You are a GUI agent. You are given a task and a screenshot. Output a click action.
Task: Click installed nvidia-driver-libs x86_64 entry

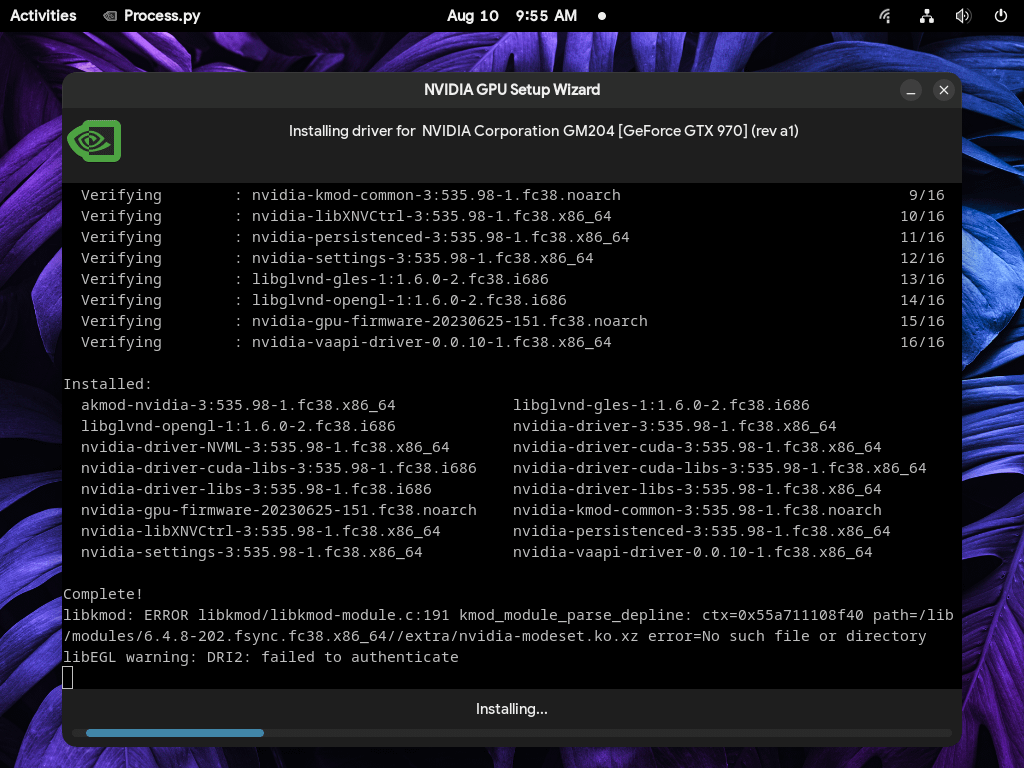click(697, 488)
